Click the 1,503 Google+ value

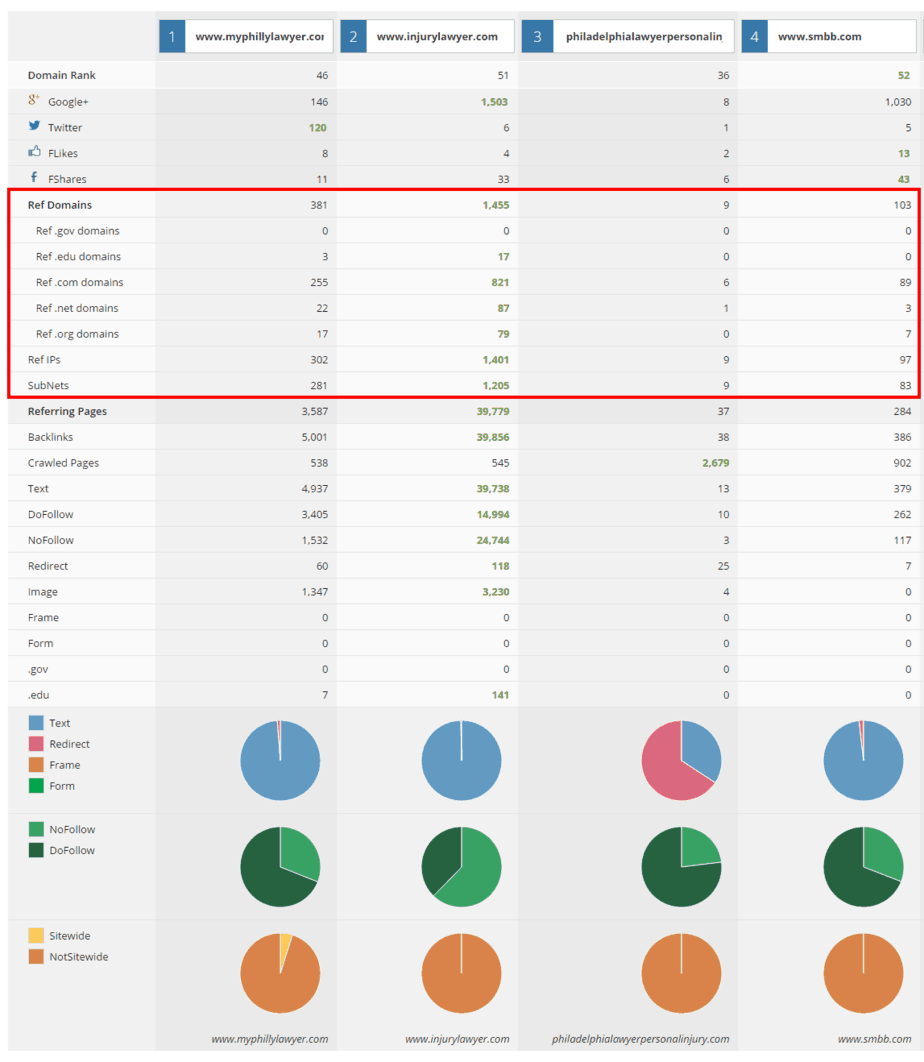point(494,102)
